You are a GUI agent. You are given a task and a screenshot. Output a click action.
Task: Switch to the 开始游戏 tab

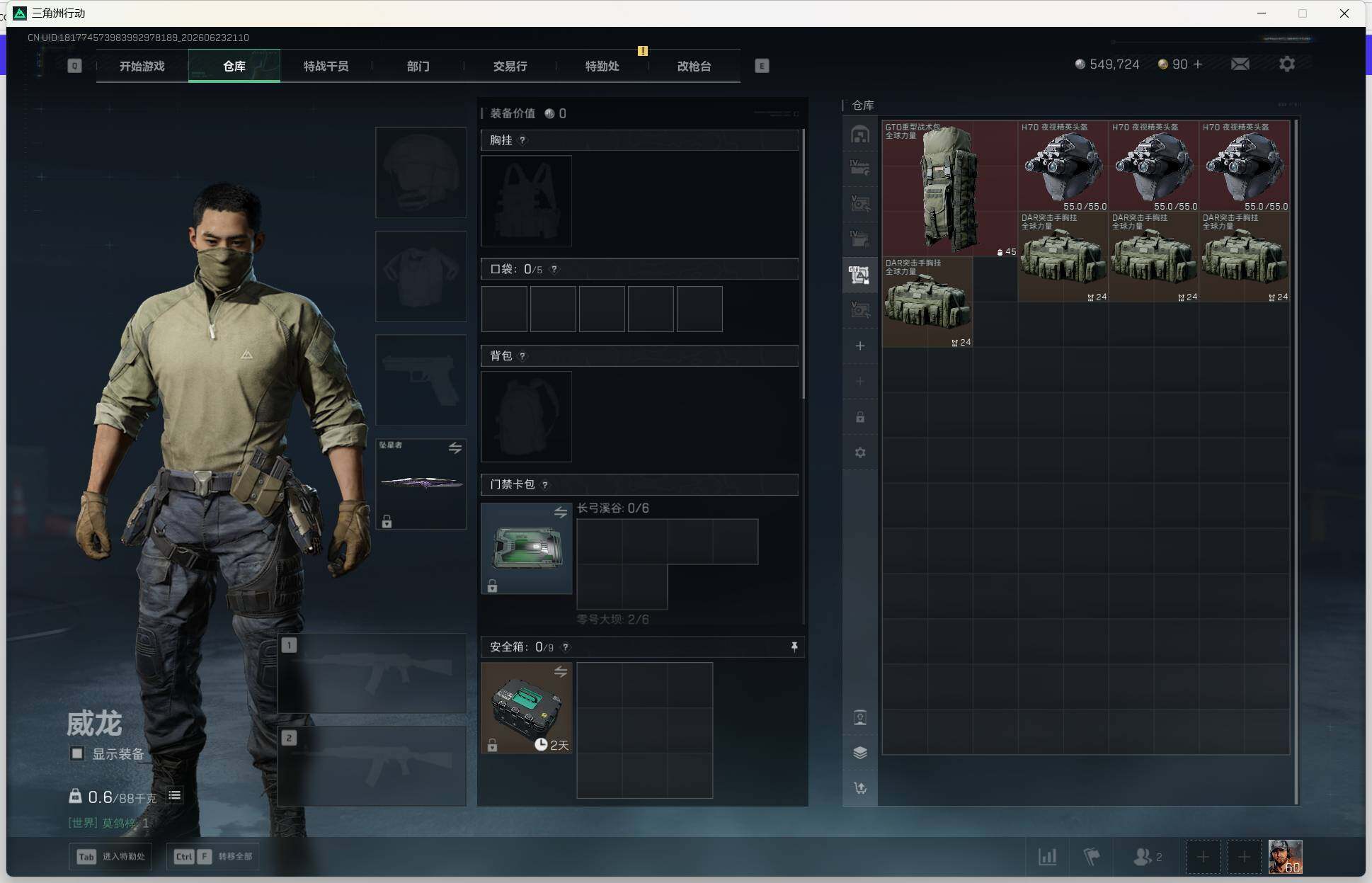[x=142, y=66]
